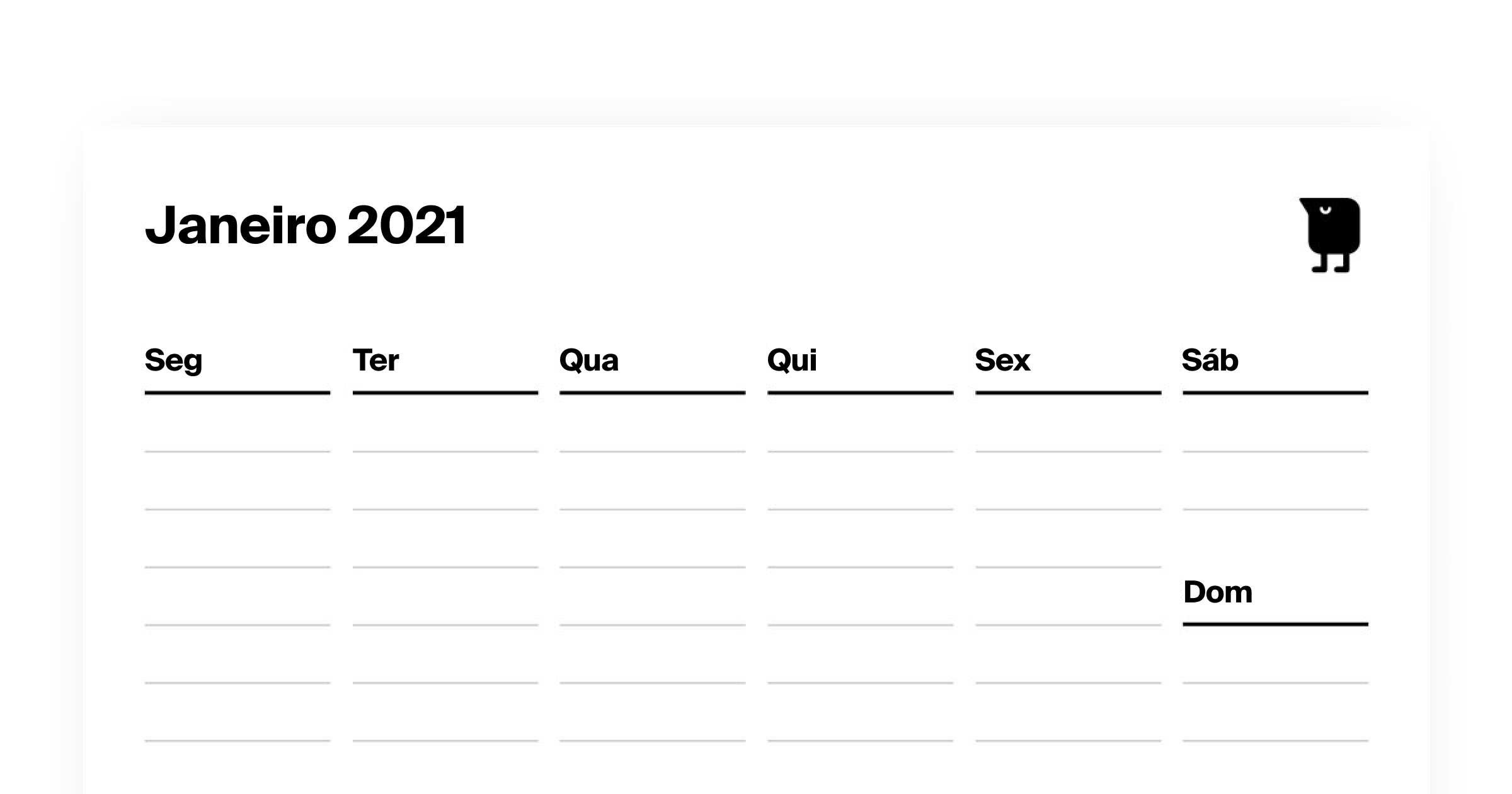Click the black bird mascot logo
Viewport: 1512px width, 794px height.
1331,234
